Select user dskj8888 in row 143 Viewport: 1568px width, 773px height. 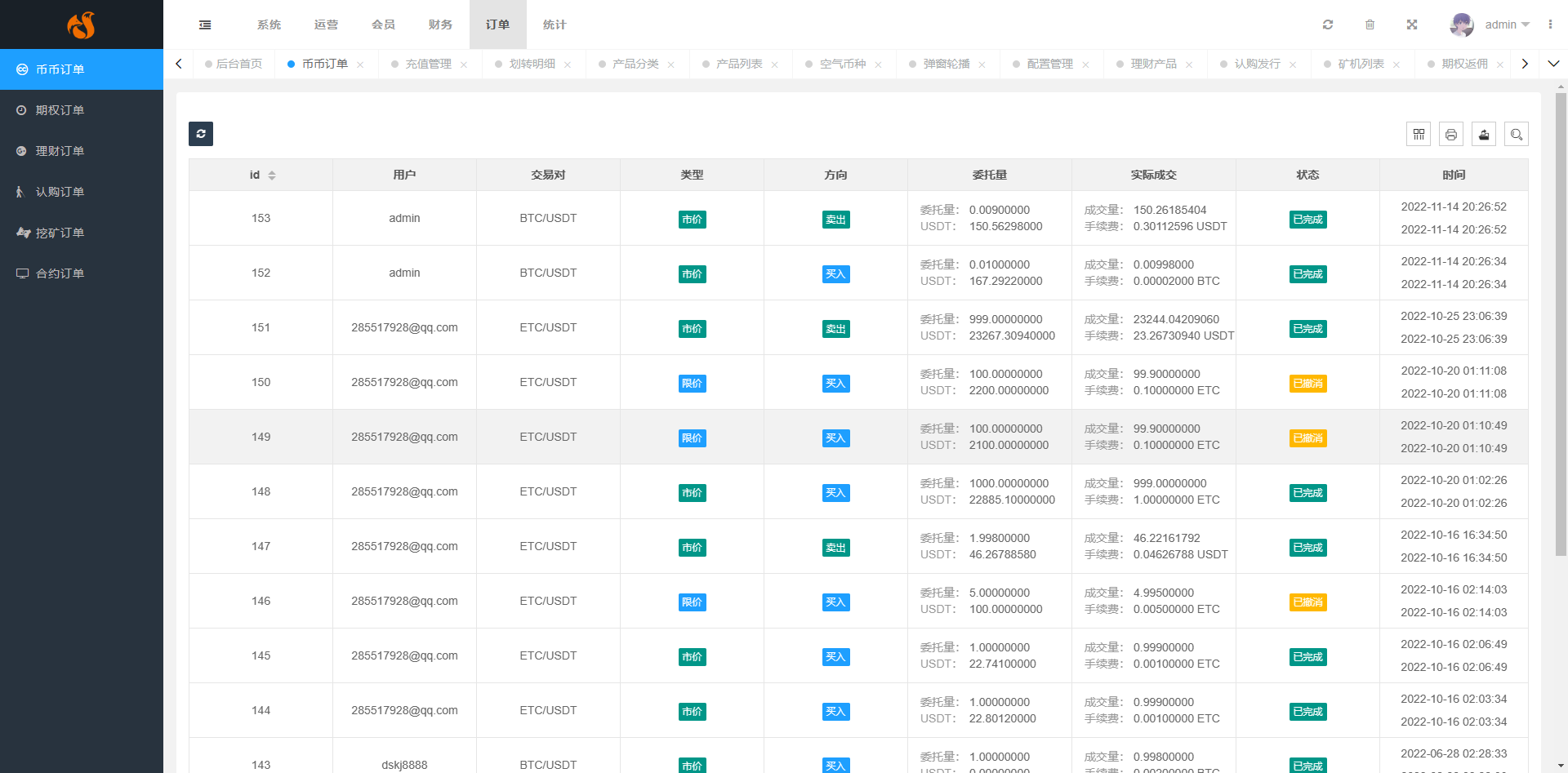[404, 765]
